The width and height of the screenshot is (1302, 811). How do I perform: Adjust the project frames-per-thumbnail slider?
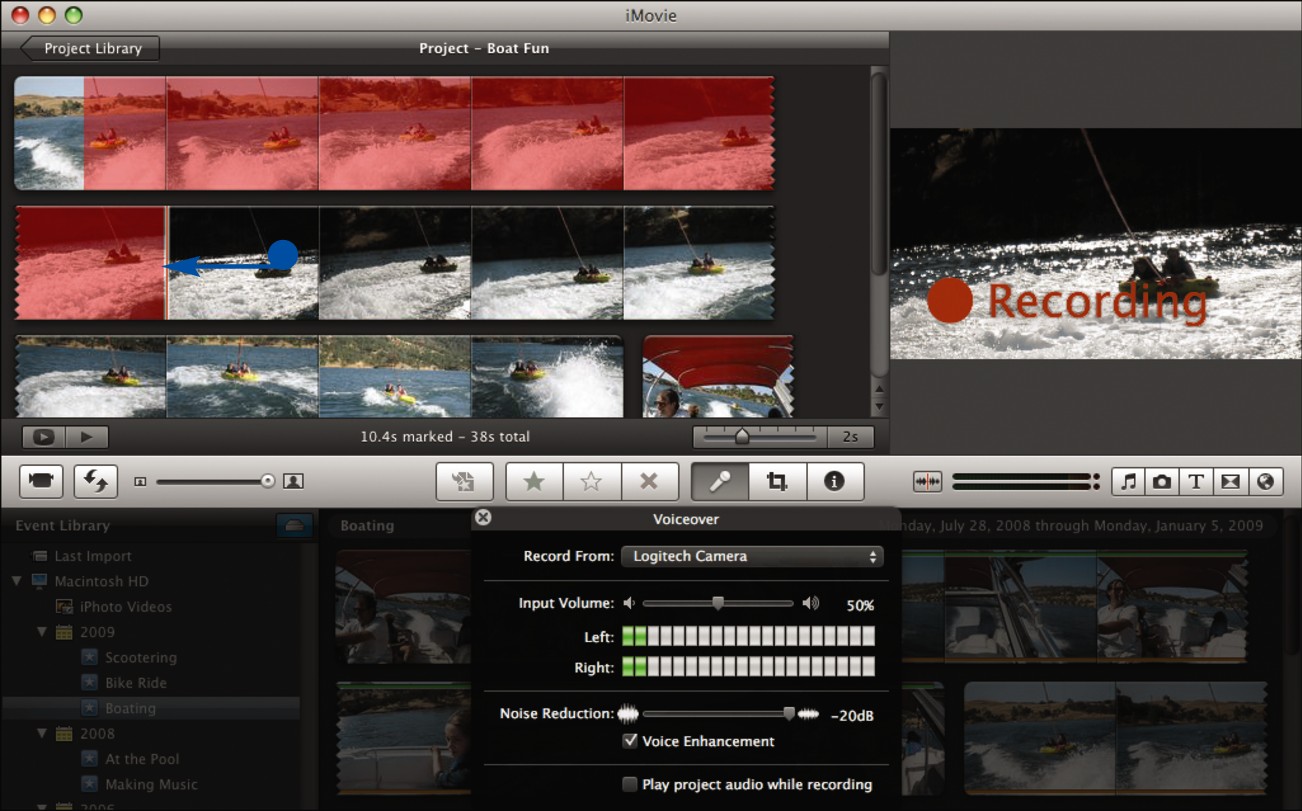760,437
